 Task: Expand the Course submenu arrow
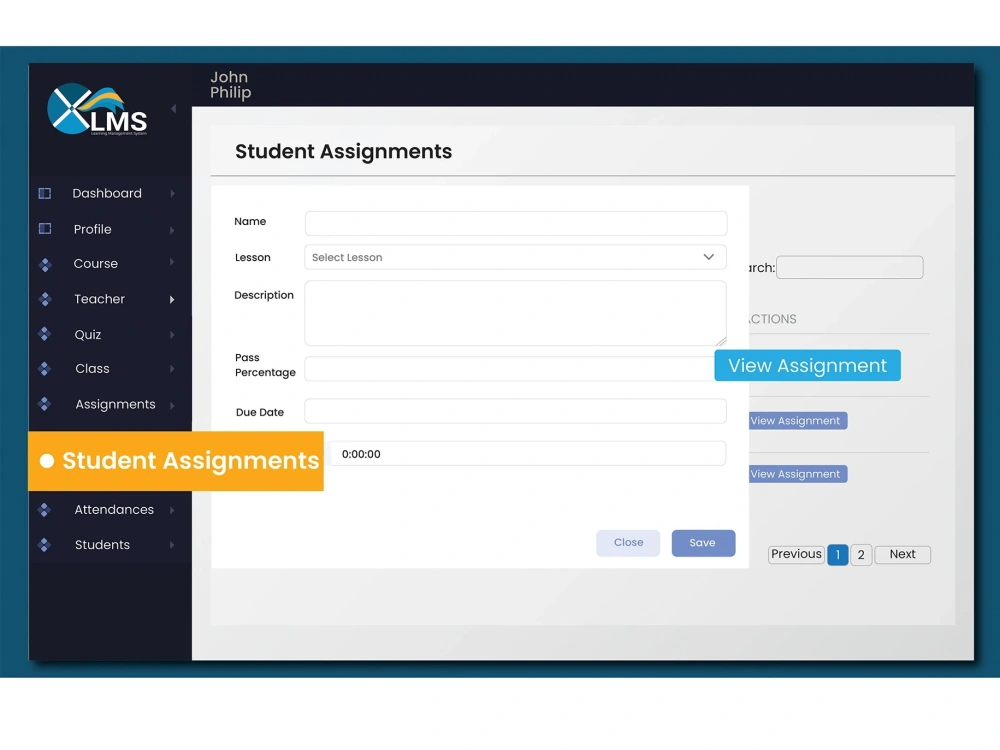172,263
